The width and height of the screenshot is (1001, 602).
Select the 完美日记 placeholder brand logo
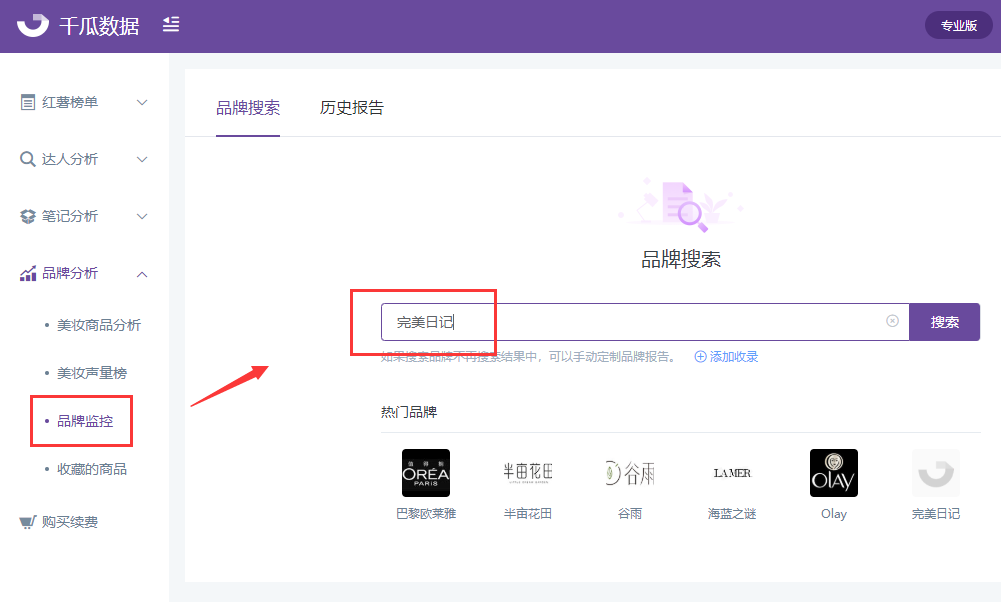[x=936, y=473]
